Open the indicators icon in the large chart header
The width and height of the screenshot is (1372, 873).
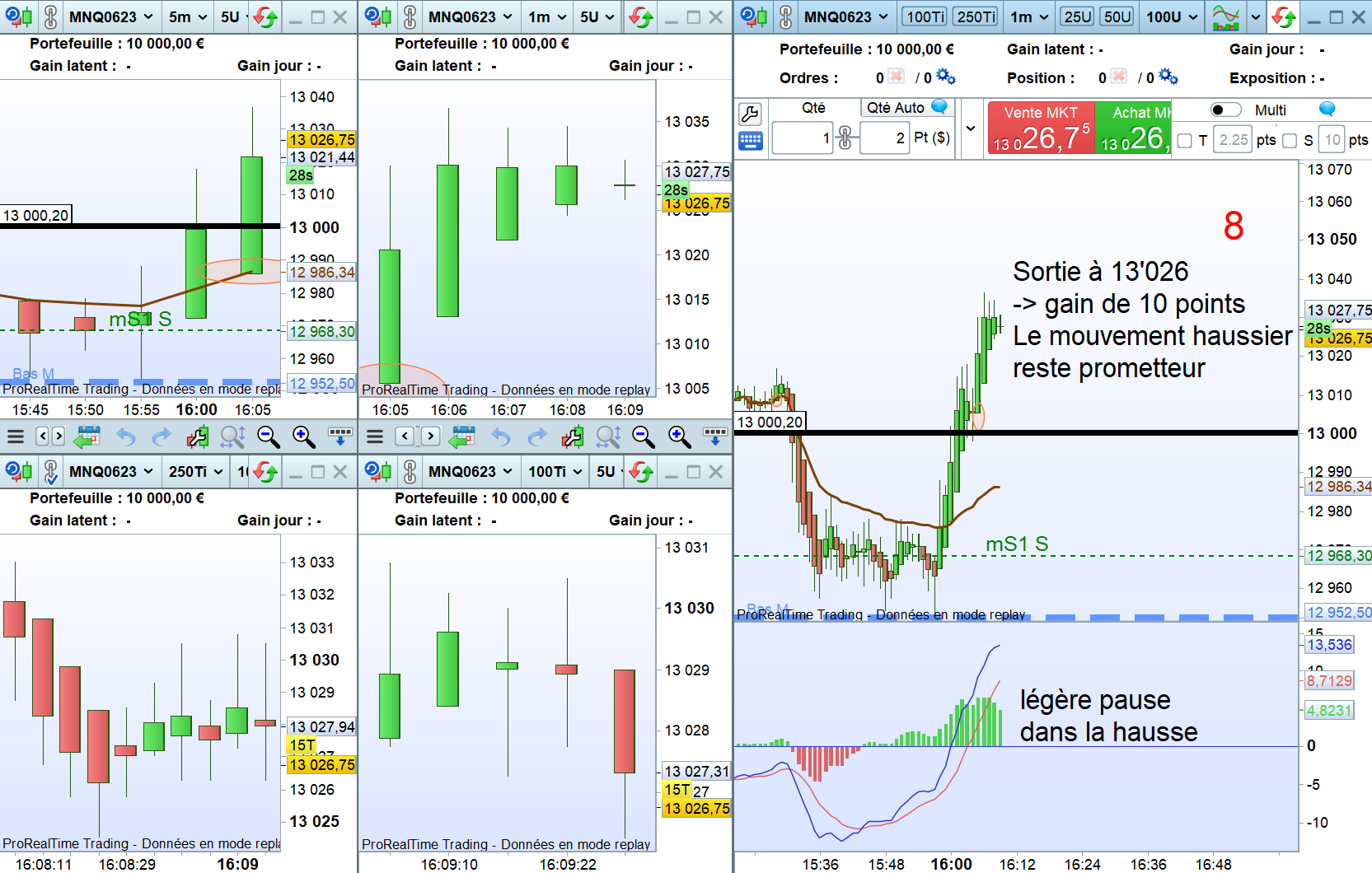1226,16
